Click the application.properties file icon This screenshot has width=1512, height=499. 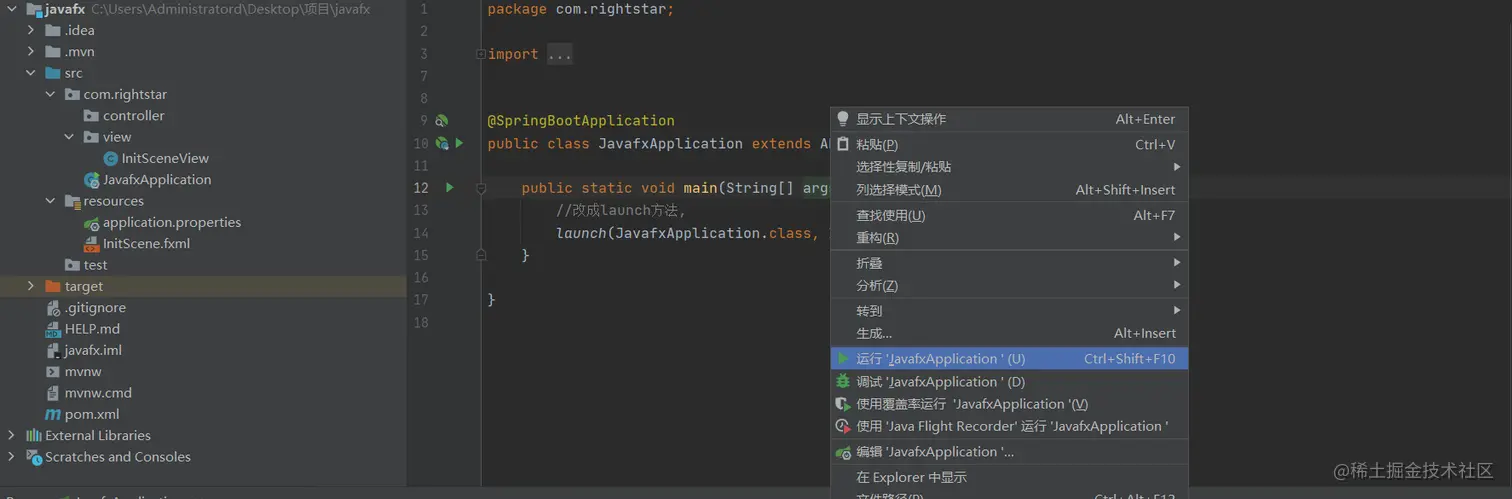[x=92, y=223]
